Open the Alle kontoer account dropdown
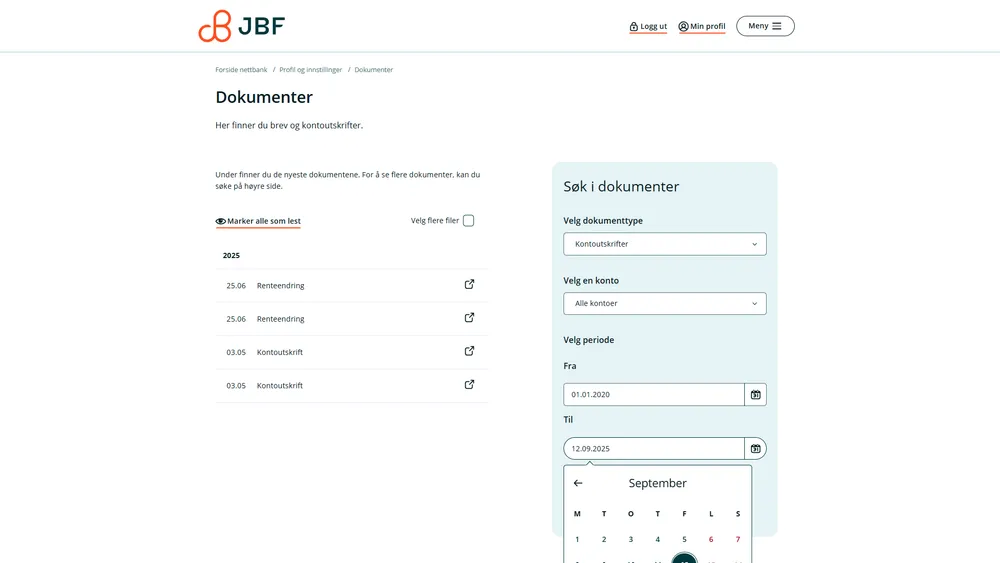This screenshot has height=563, width=1000. click(x=664, y=304)
